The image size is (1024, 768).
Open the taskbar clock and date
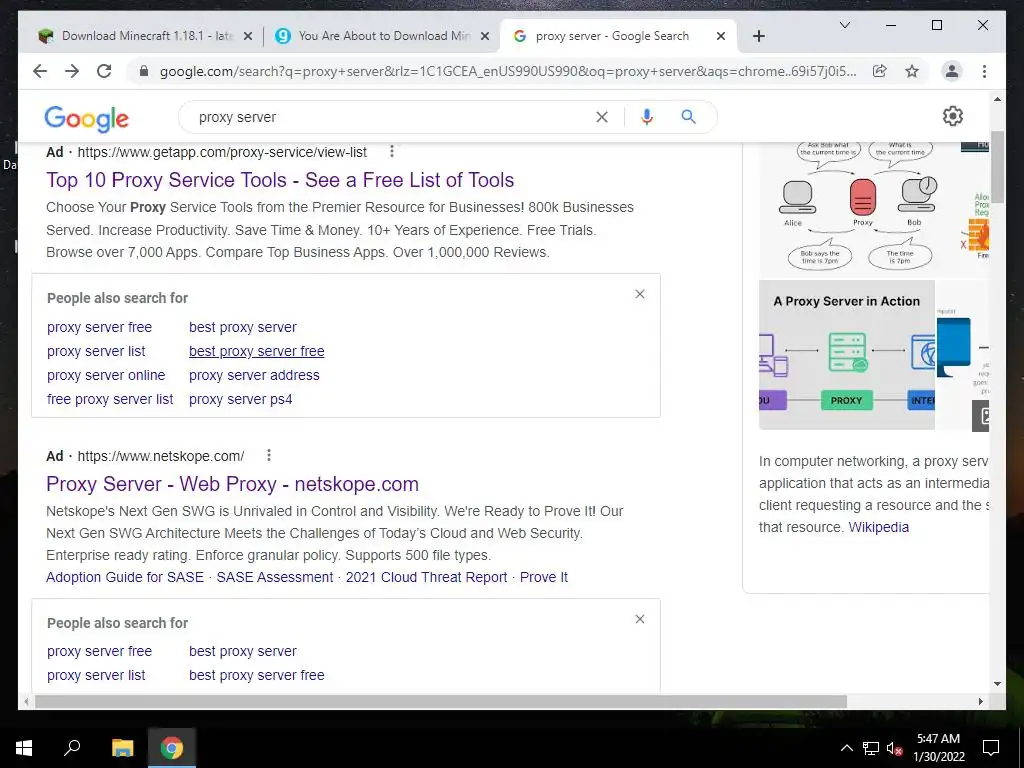938,748
